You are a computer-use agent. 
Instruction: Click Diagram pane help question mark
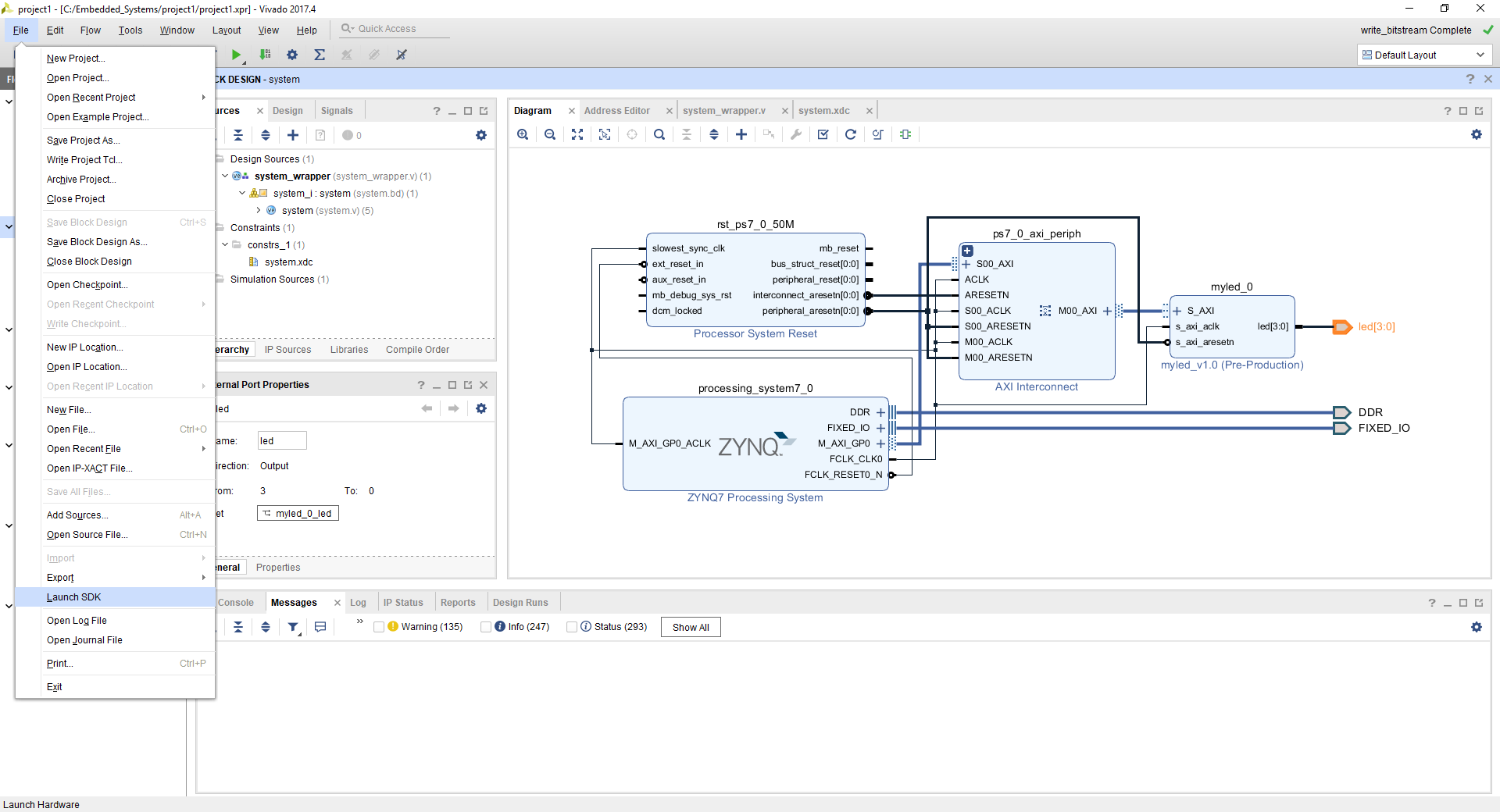(1448, 111)
